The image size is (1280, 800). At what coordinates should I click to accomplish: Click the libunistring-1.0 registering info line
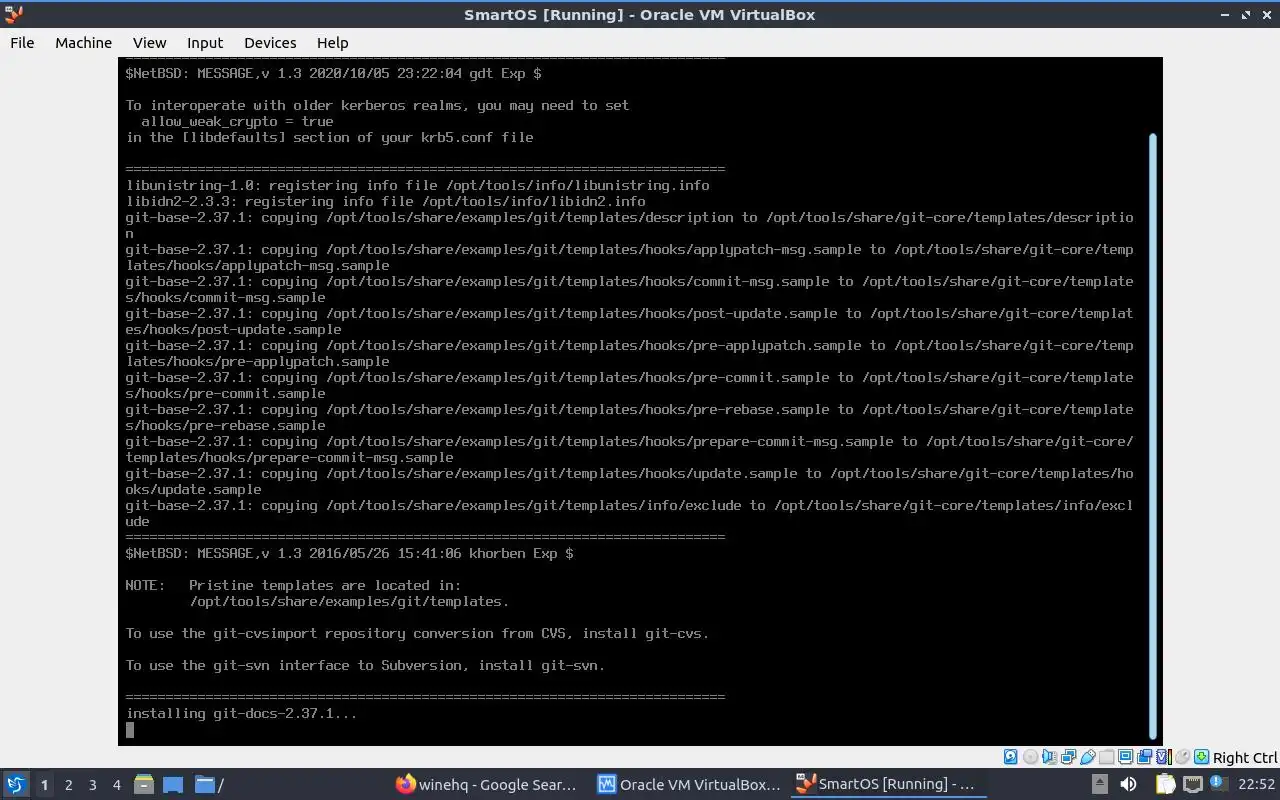(x=417, y=186)
